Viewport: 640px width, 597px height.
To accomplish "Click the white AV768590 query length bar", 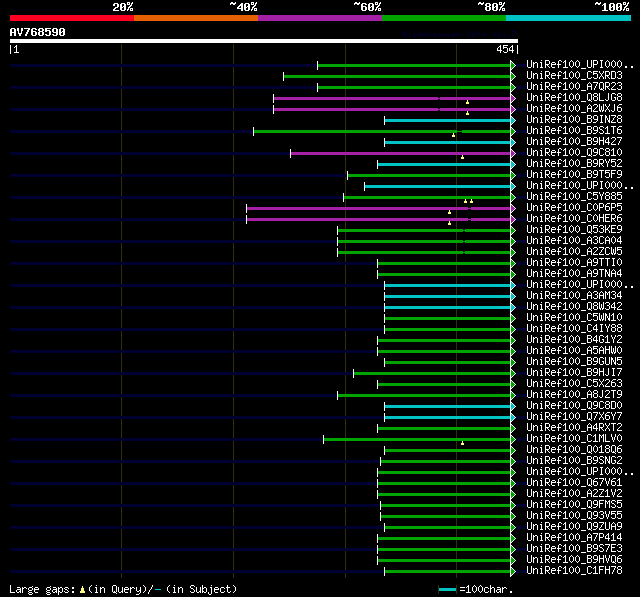I will 264,41.
